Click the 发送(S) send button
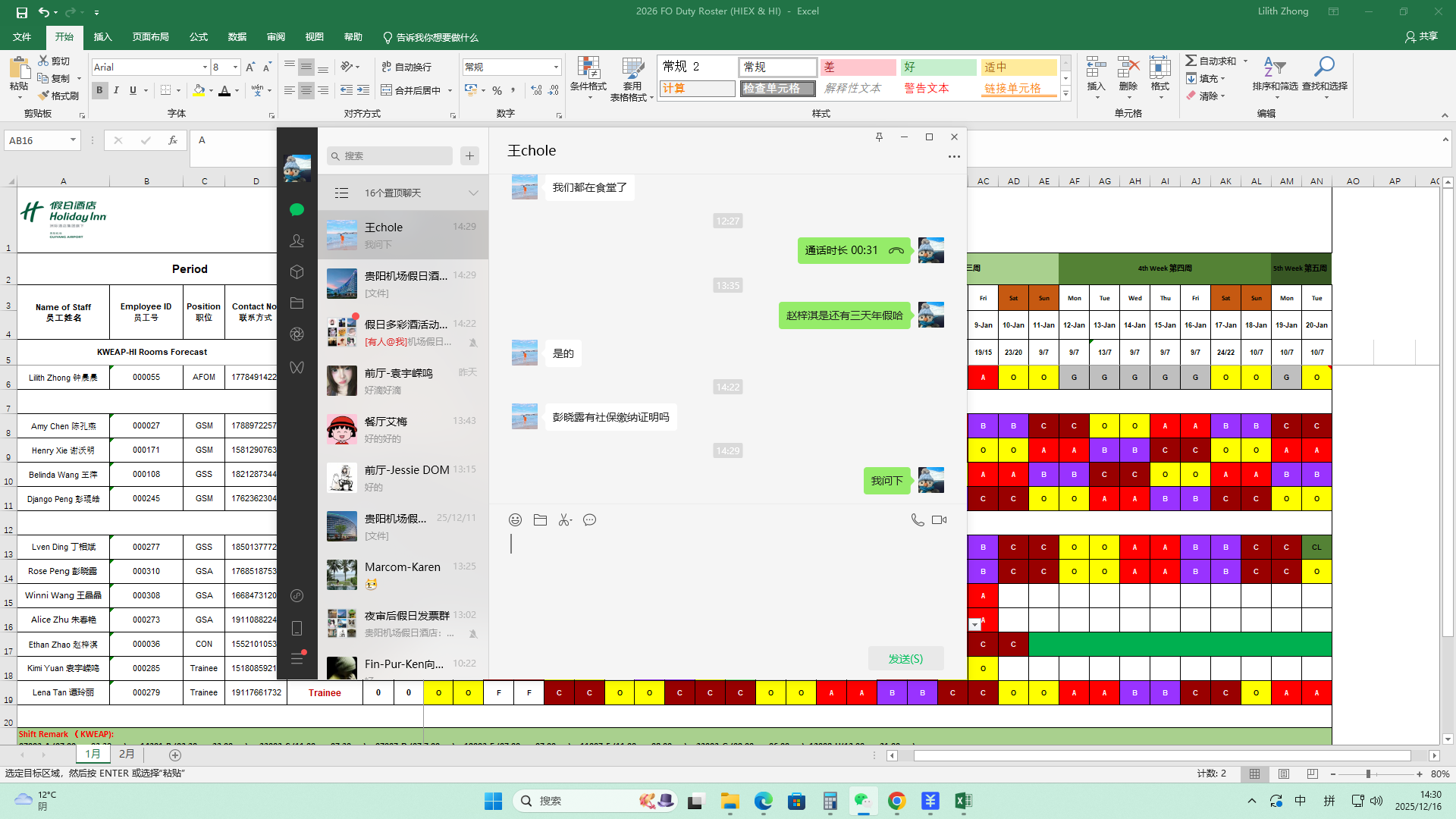Screen dimensions: 1456x819 pyautogui.click(x=905, y=659)
